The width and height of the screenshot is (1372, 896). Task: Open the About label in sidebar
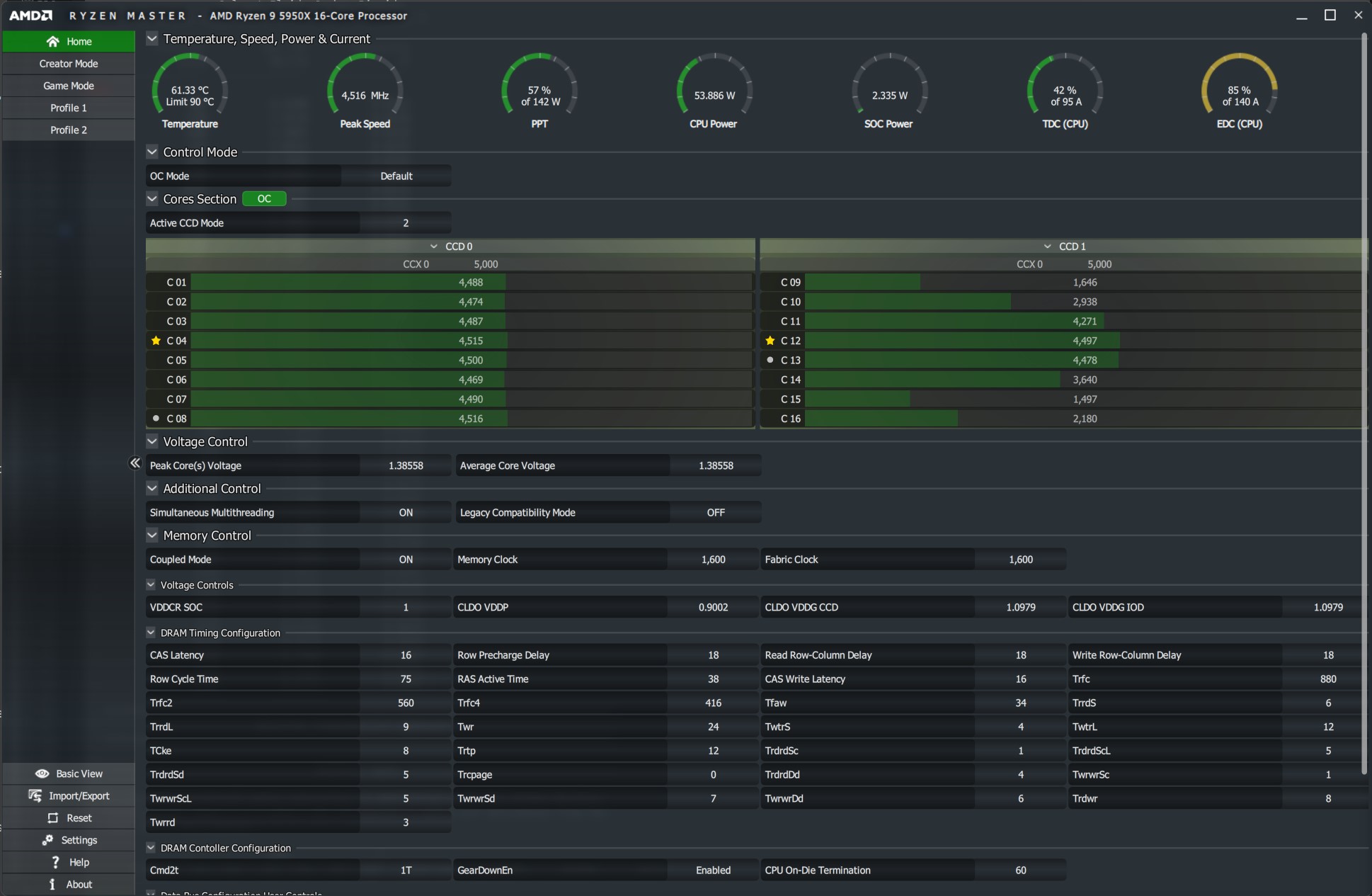click(79, 884)
